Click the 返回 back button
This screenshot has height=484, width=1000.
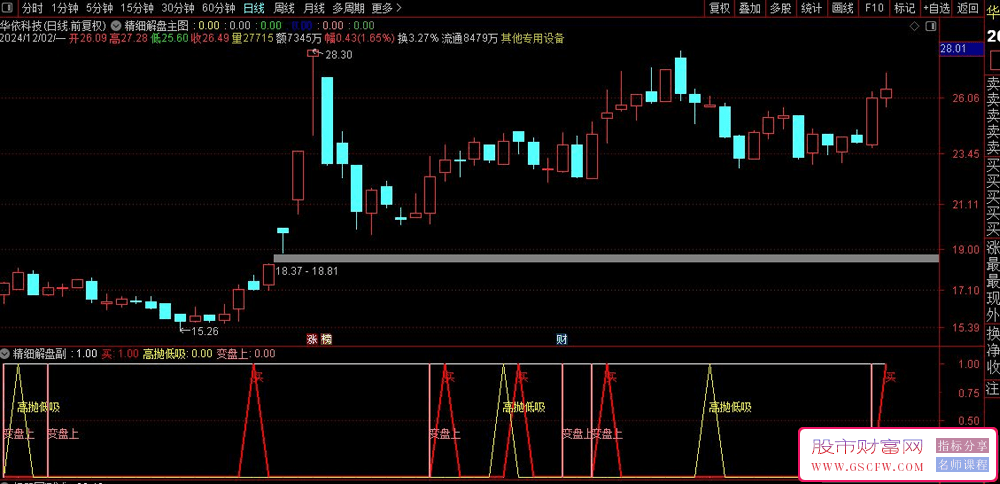(x=968, y=8)
